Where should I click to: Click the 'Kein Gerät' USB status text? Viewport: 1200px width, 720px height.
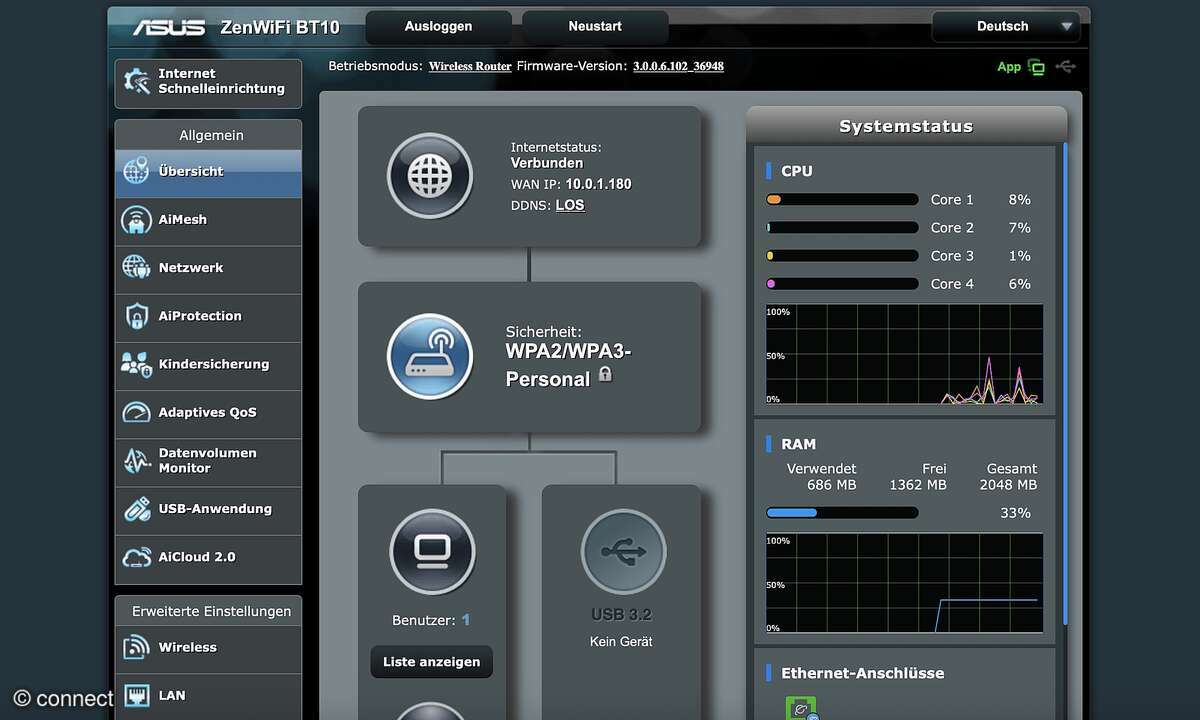coord(622,641)
